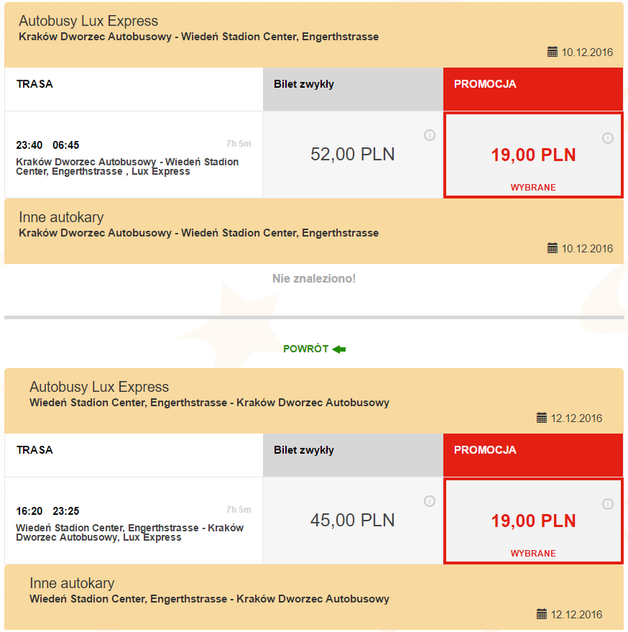The image size is (628, 632).
Task: Open info icon in Kraków–Wiedeń promo price cell
Action: (607, 138)
